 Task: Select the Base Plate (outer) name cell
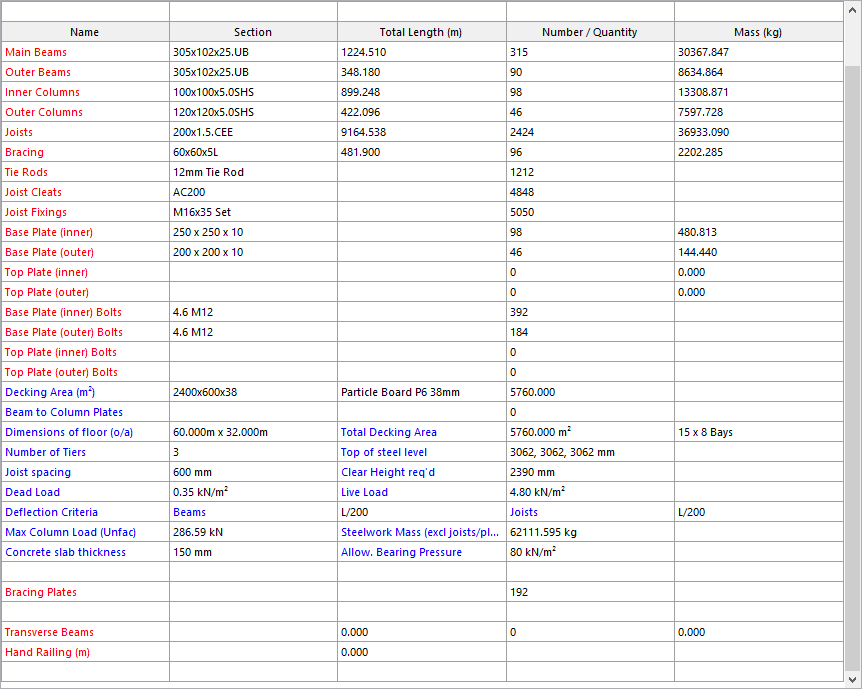85,252
